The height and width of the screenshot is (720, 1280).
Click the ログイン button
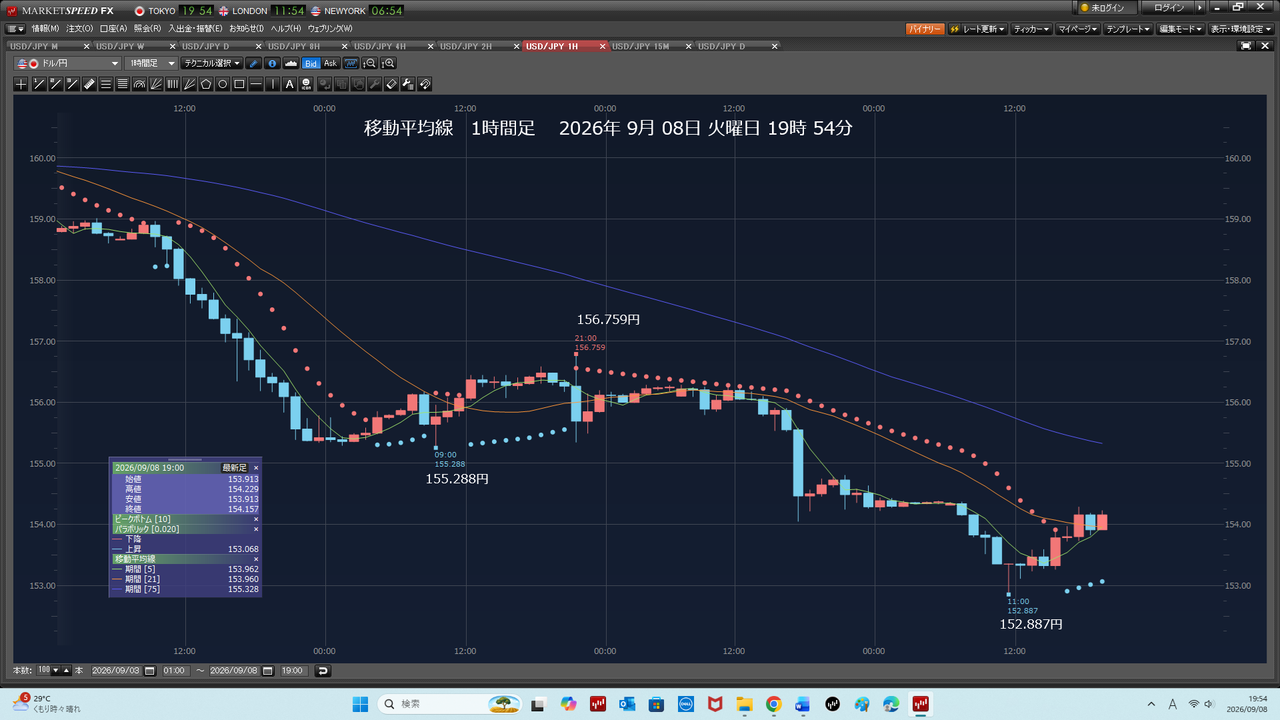1168,7
